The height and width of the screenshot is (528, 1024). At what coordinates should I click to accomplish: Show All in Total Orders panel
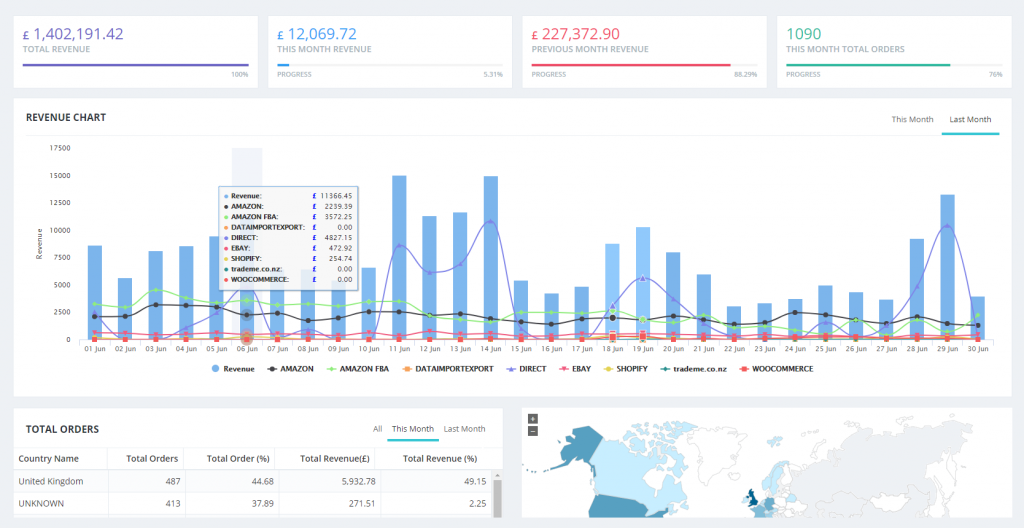[x=377, y=429]
